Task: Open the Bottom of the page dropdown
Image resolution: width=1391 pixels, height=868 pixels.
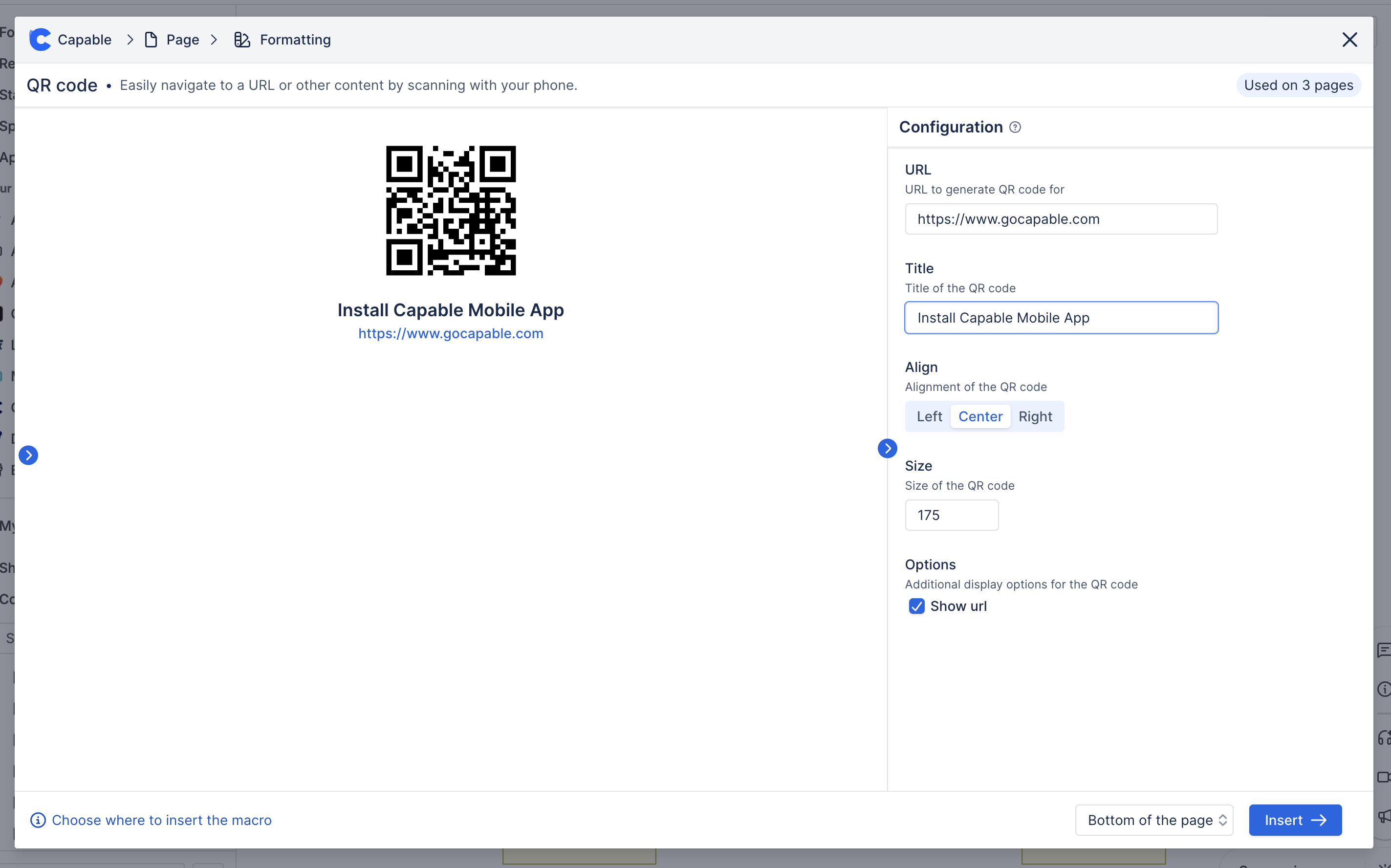Action: click(1154, 820)
